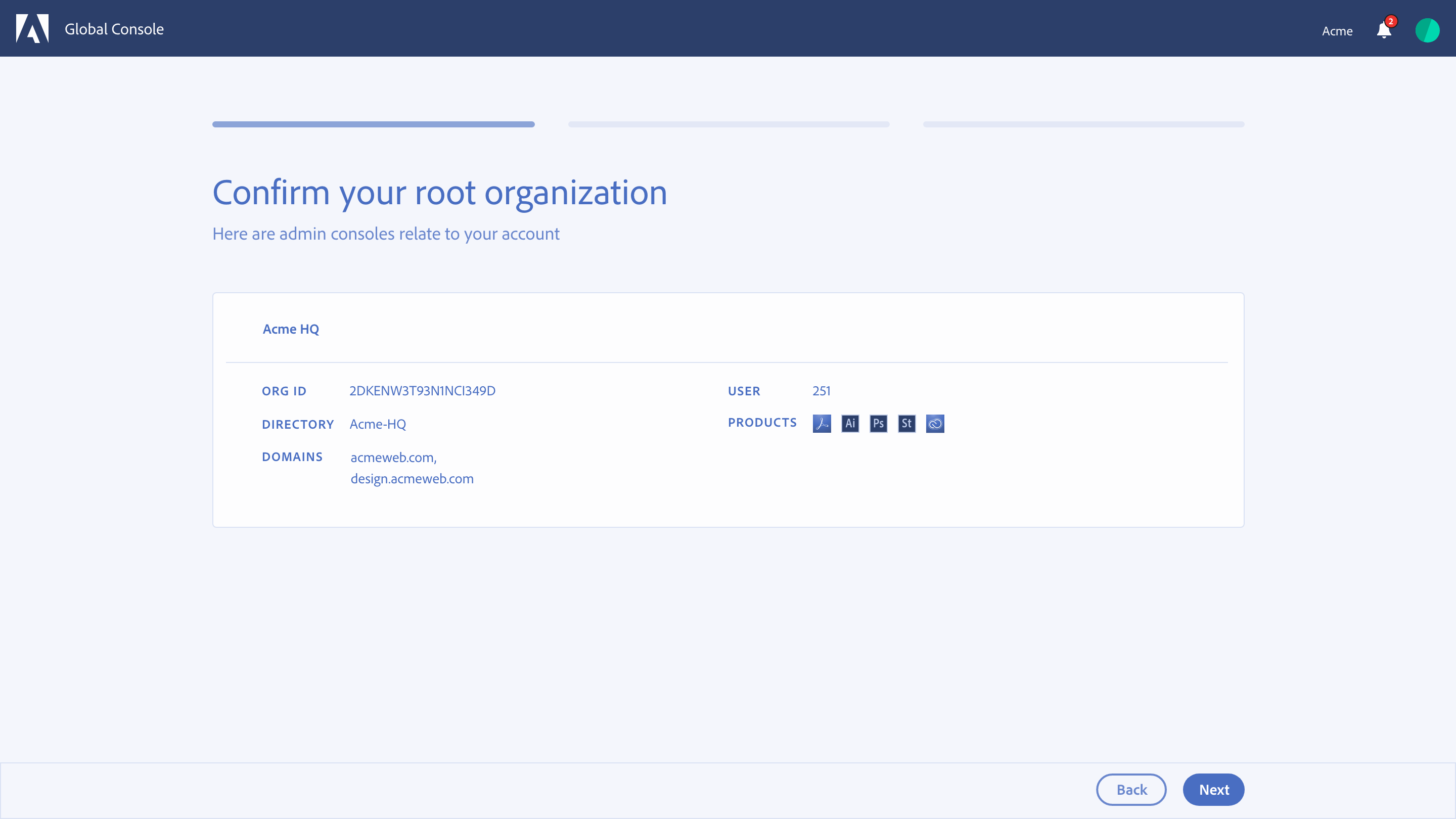Viewport: 1456px width, 819px height.
Task: Click the Illustrator product icon
Action: pyautogui.click(x=850, y=423)
